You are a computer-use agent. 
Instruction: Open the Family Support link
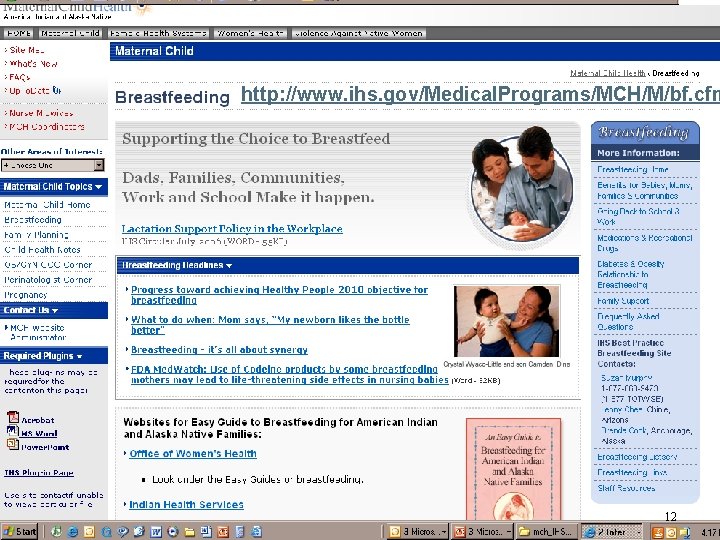(x=623, y=301)
